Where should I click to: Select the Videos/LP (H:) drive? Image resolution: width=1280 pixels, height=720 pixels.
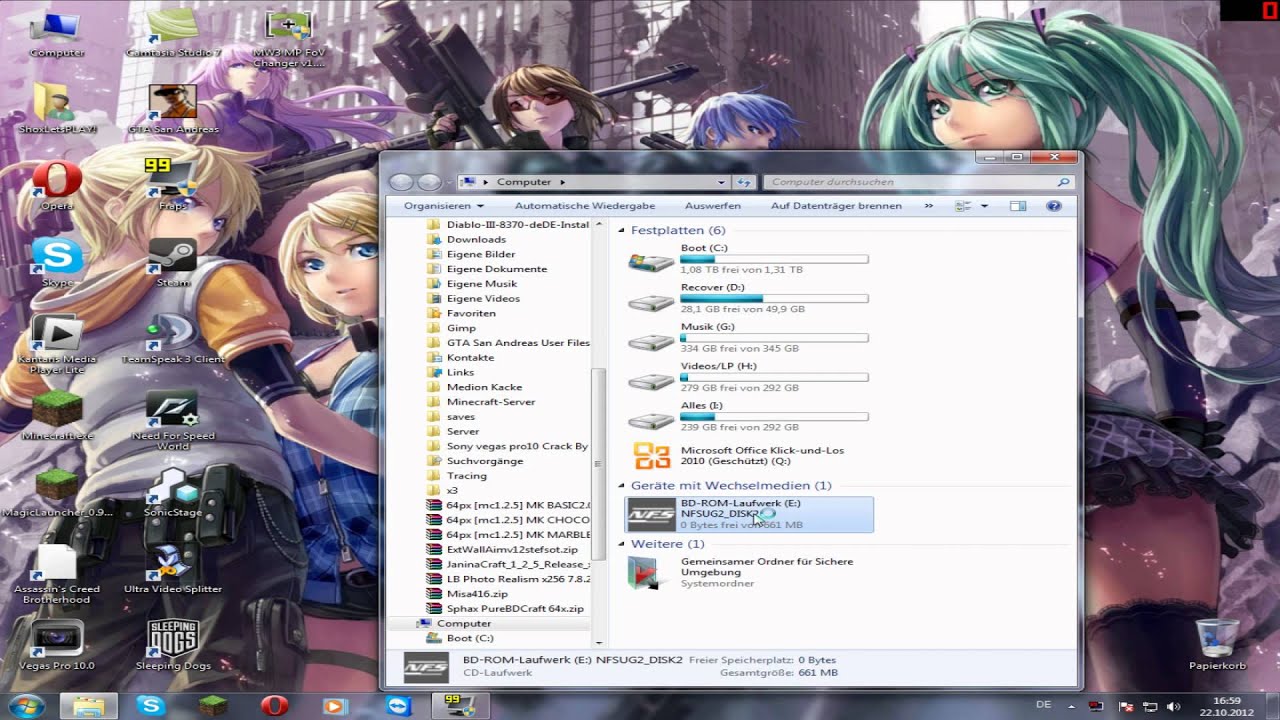point(748,377)
